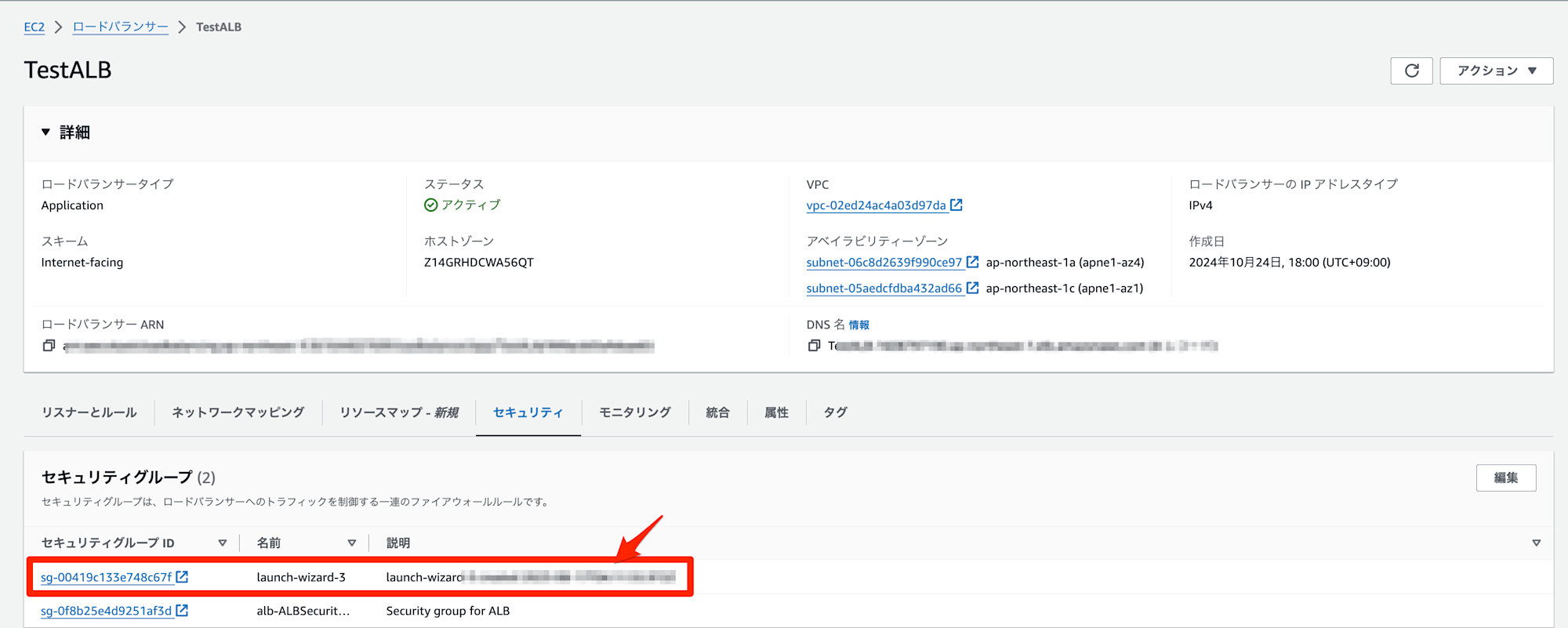This screenshot has height=628, width=1568.
Task: Open the タグ tab
Action: (x=835, y=412)
